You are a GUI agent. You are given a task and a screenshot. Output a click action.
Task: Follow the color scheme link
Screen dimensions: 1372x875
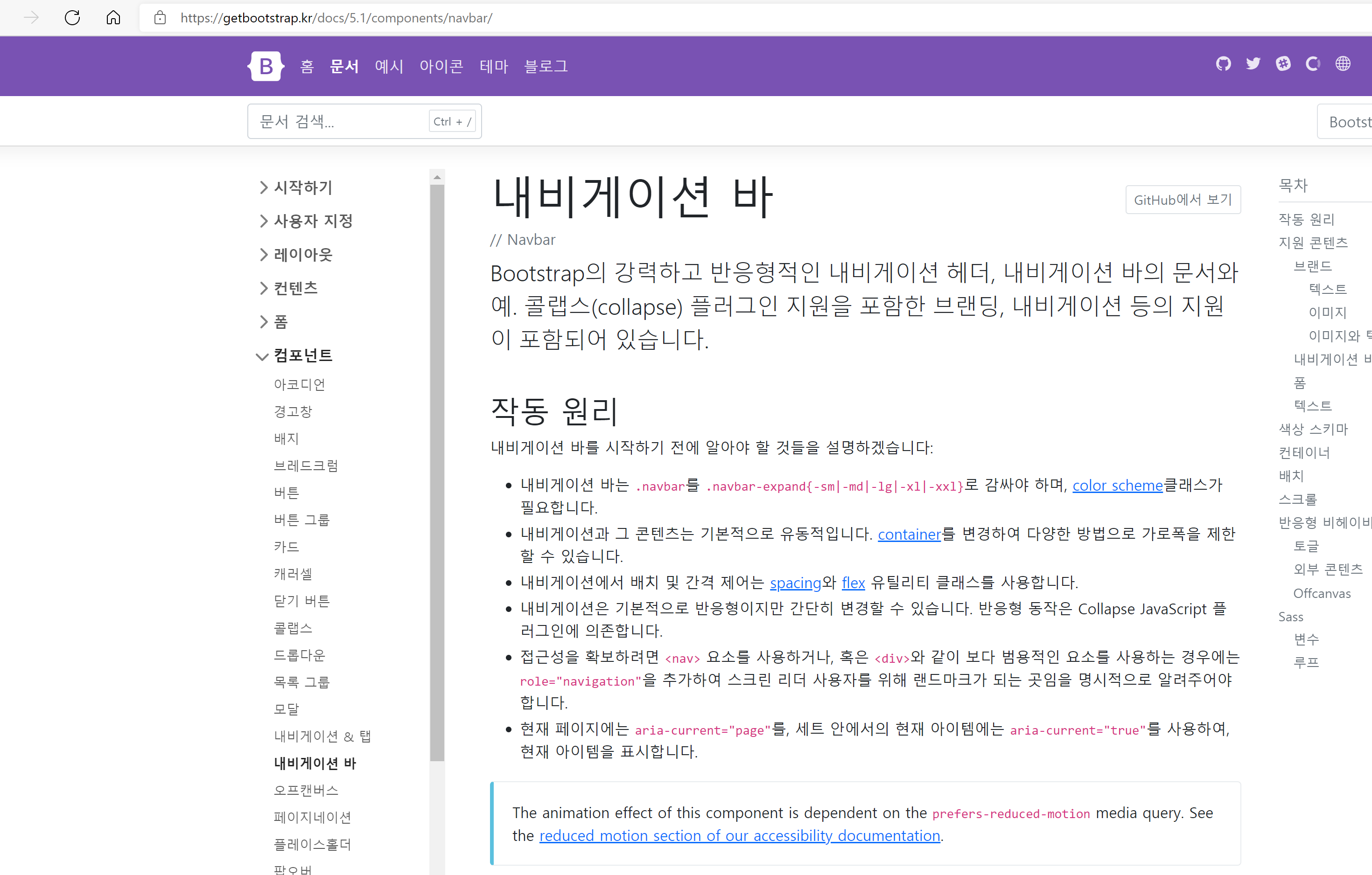click(1117, 486)
